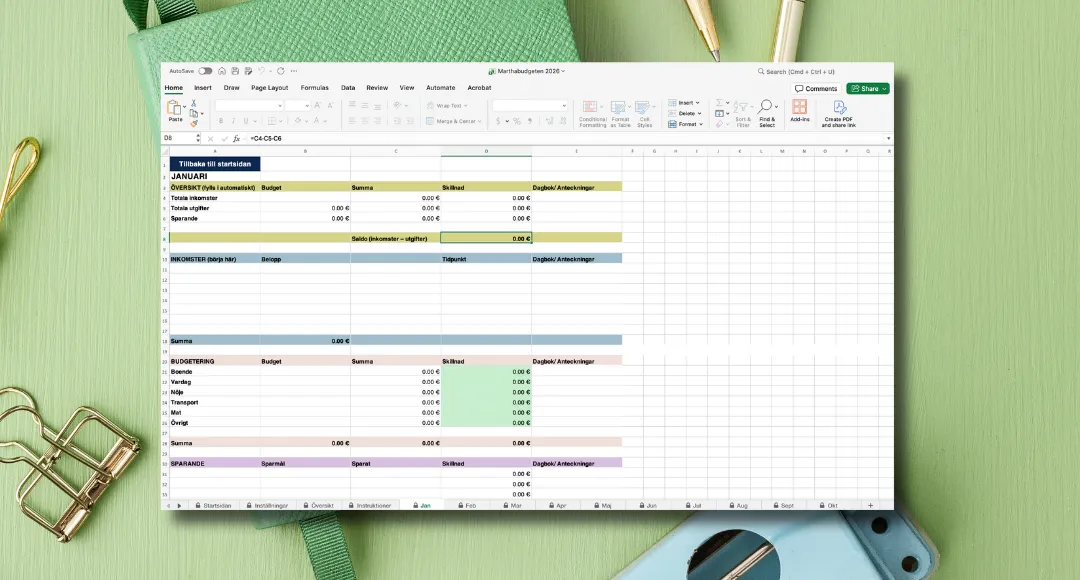Viewport: 1080px width, 580px height.
Task: Click the Cut scissors icon
Action: pos(194,104)
